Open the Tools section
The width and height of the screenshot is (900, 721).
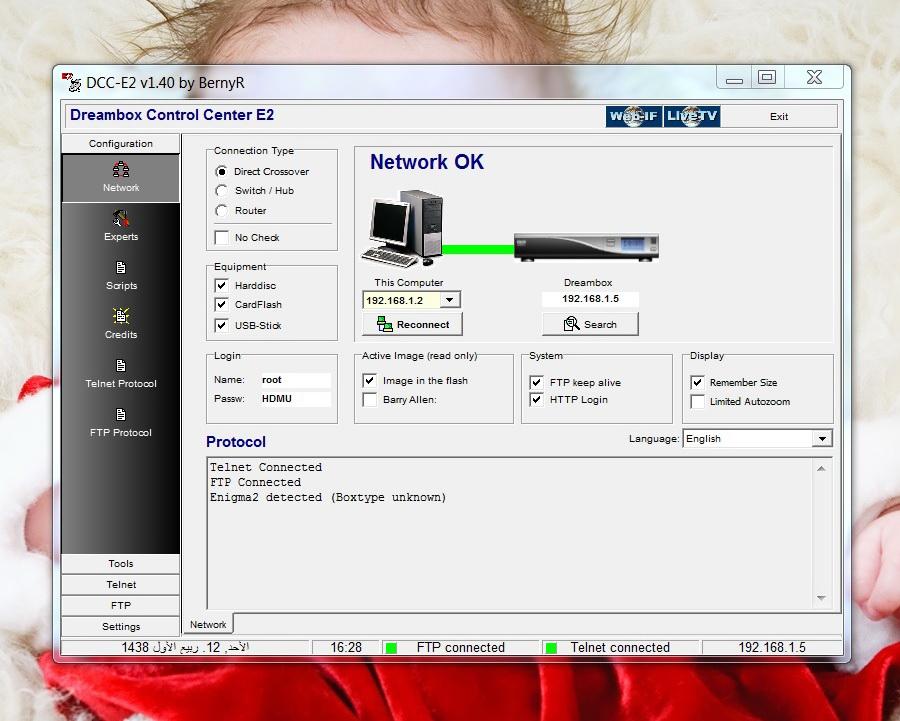(x=121, y=564)
